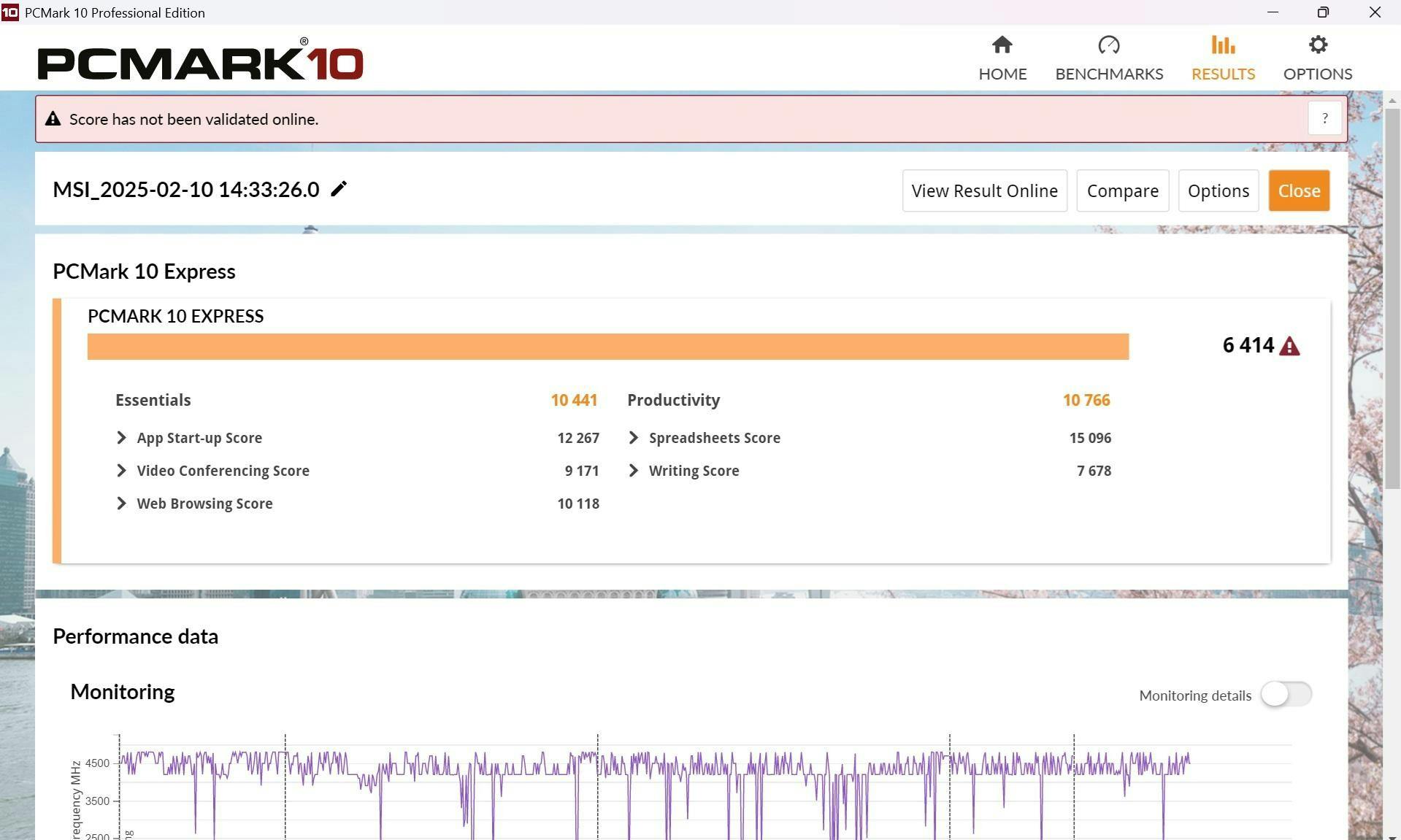
Task: Click View Result Online button
Action: (984, 190)
